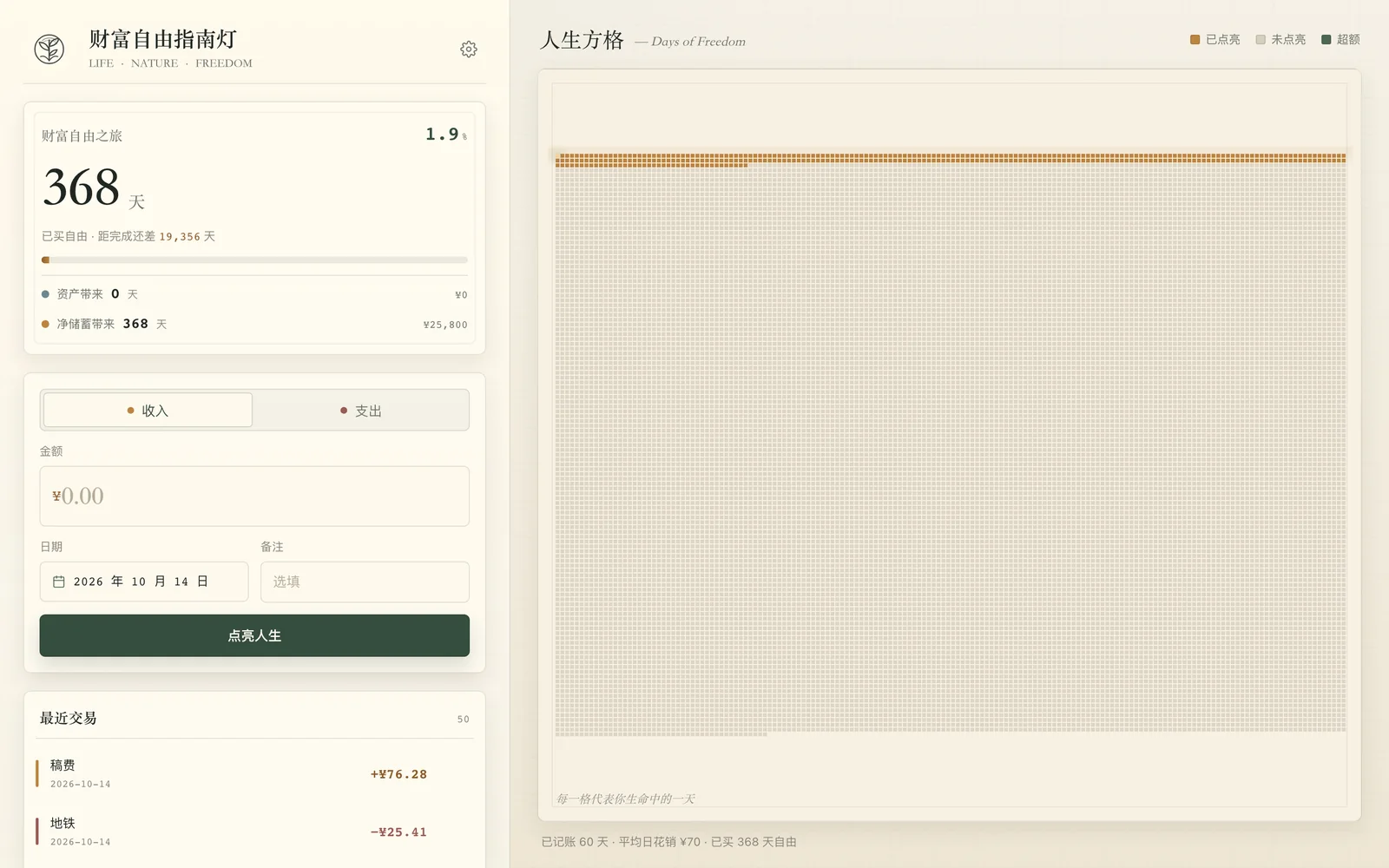The width and height of the screenshot is (1389, 868).
Task: Open settings via the gear icon
Action: tap(469, 49)
